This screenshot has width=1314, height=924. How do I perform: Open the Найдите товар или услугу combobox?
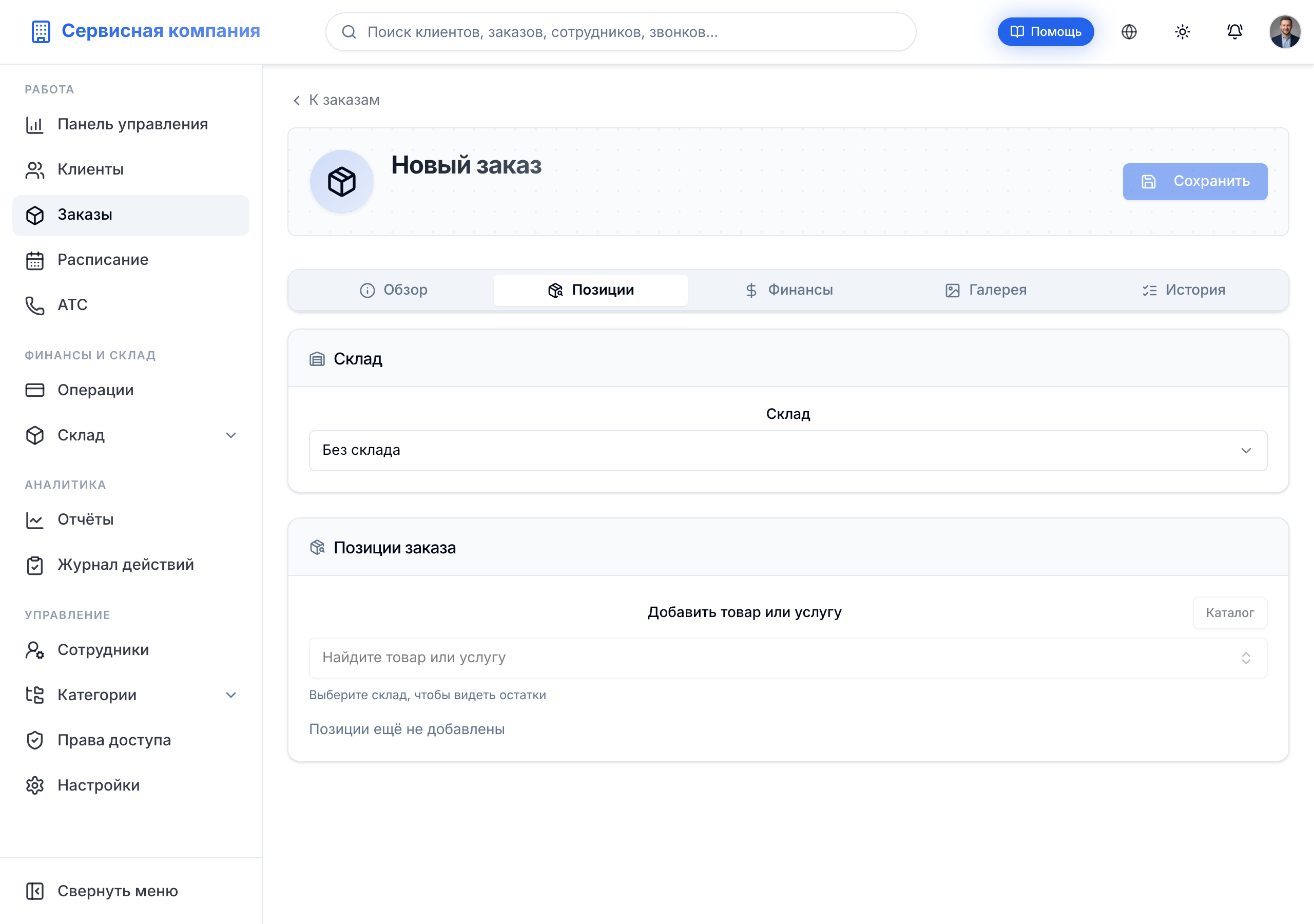coord(787,658)
